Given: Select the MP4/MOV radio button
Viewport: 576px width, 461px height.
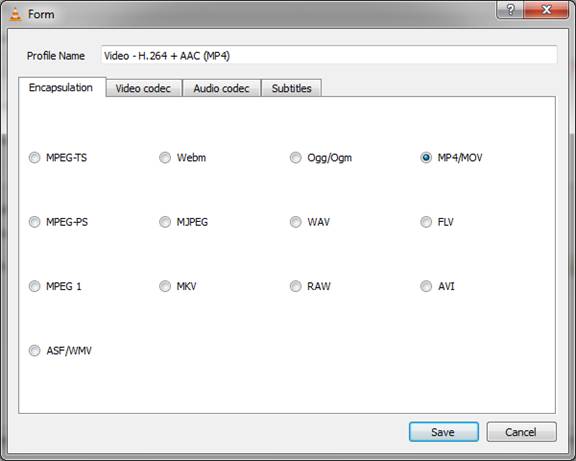Looking at the screenshot, I should (426, 158).
